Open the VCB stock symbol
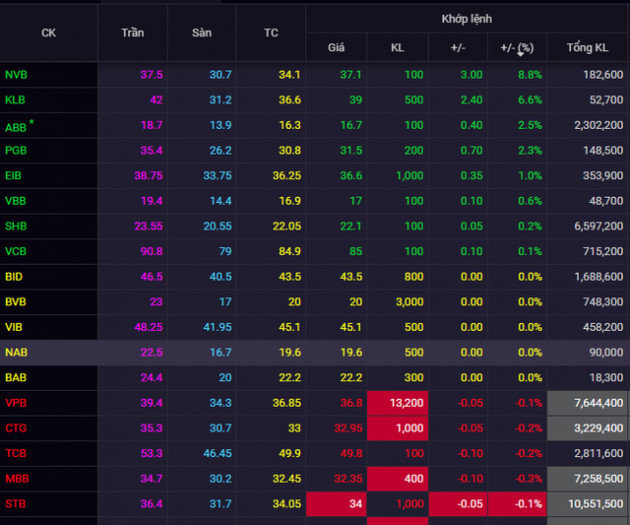630x525 pixels. [x=16, y=251]
